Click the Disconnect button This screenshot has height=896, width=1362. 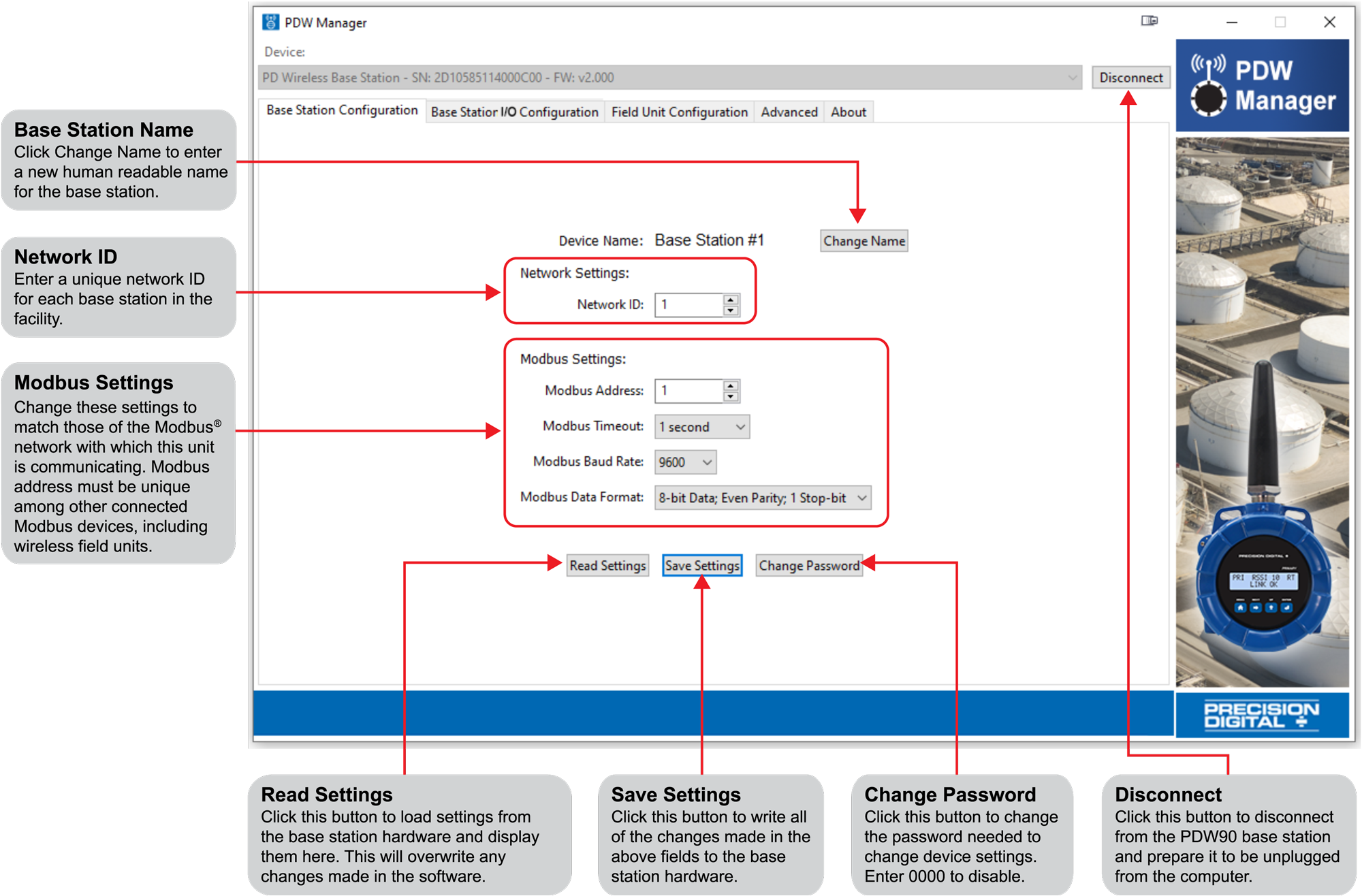1131,78
